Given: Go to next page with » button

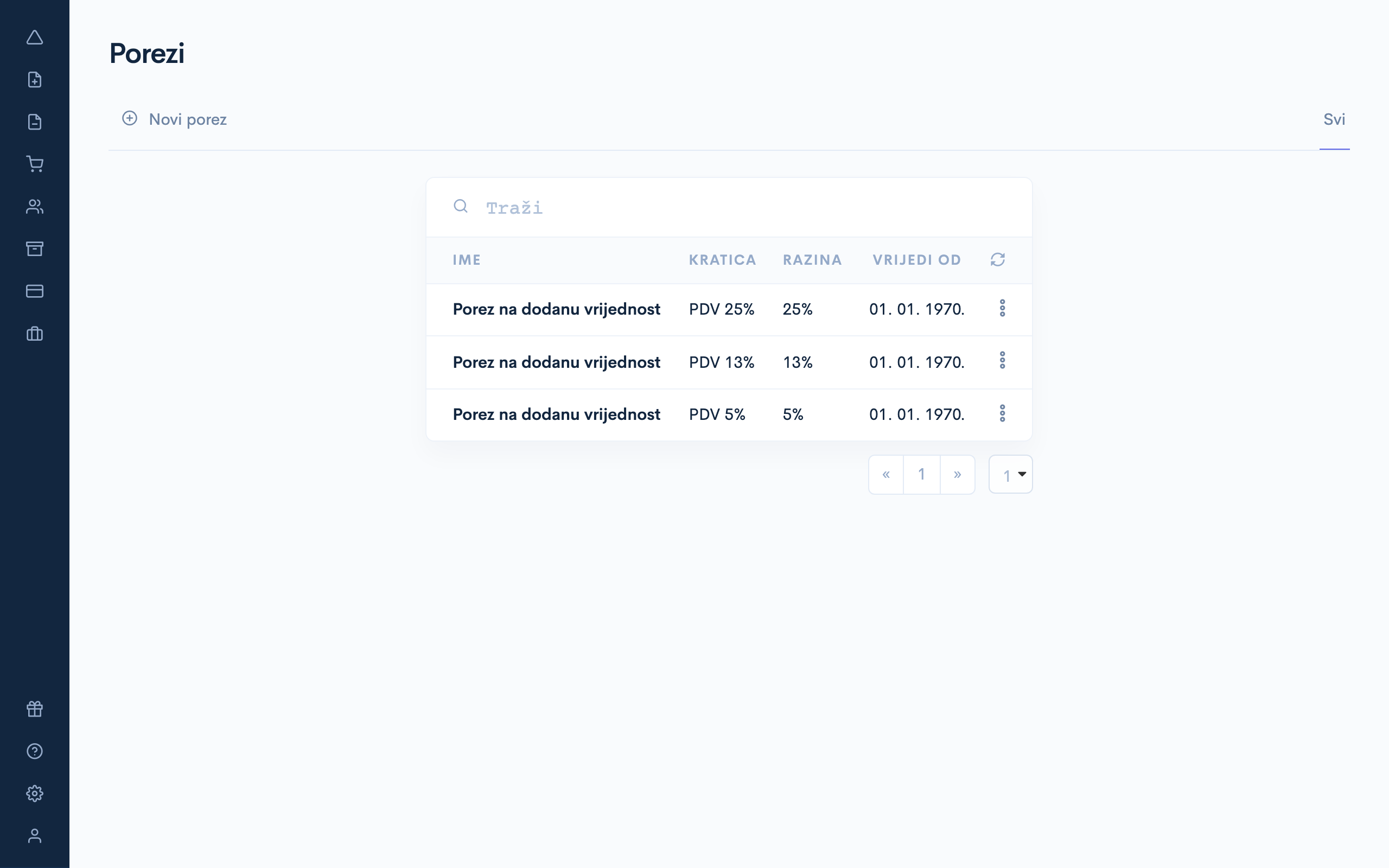Looking at the screenshot, I should tap(957, 475).
